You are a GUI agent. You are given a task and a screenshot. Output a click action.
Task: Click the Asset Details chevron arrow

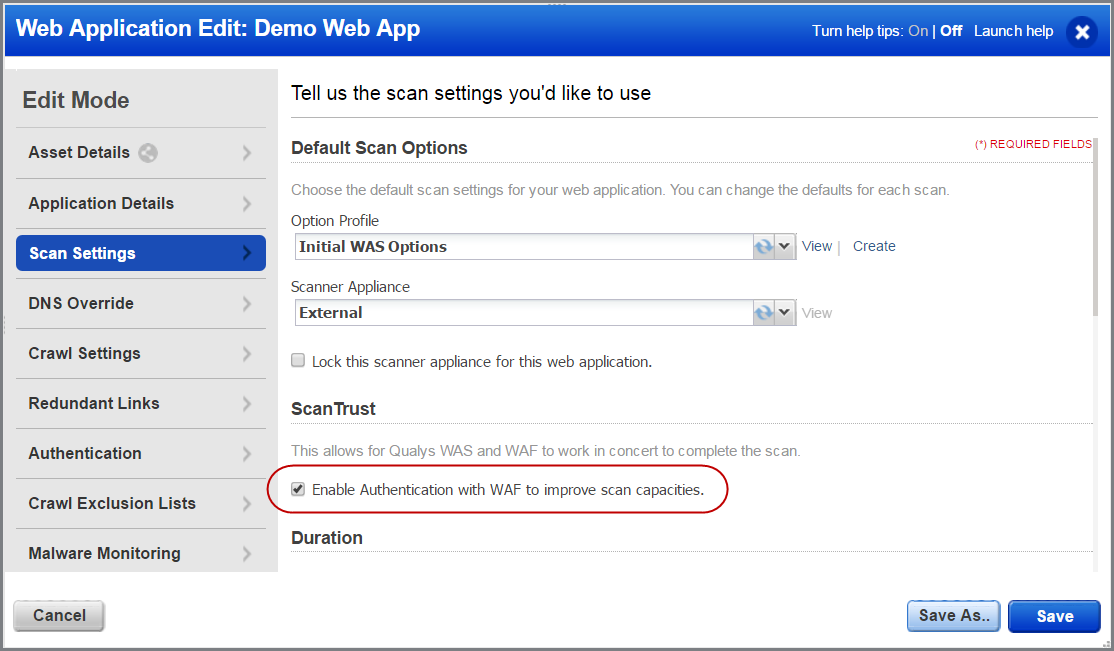[247, 153]
